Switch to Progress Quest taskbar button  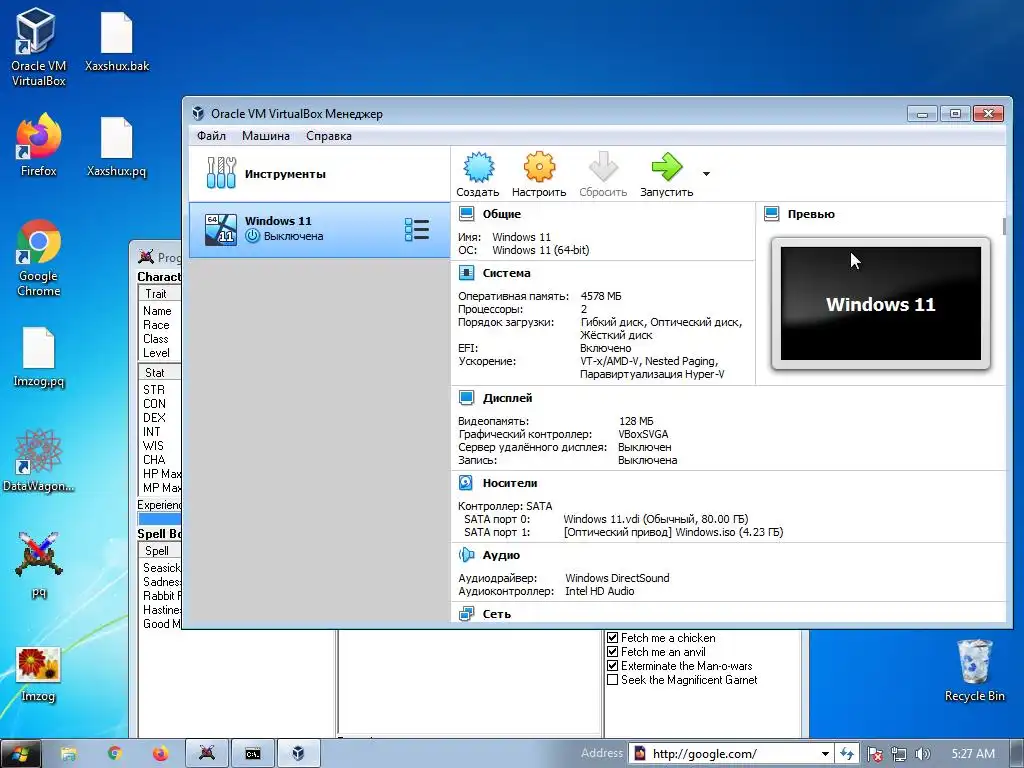(207, 754)
